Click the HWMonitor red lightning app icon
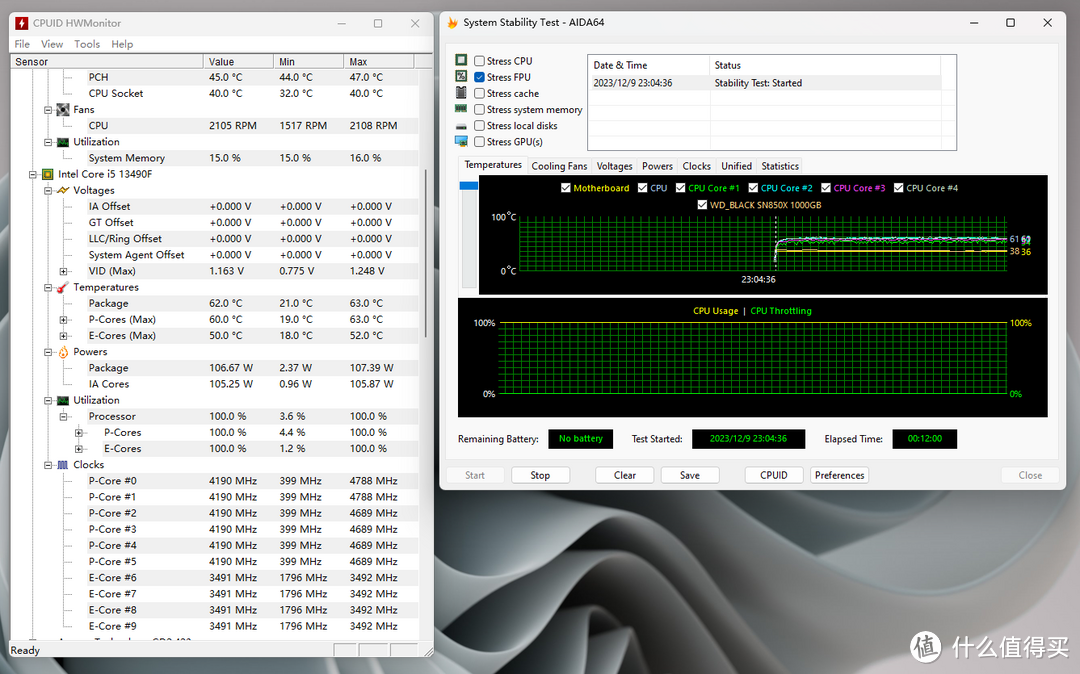This screenshot has width=1080, height=674. coord(21,23)
